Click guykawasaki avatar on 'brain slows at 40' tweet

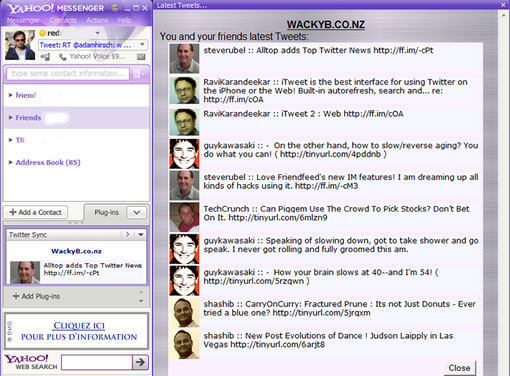click(x=184, y=280)
